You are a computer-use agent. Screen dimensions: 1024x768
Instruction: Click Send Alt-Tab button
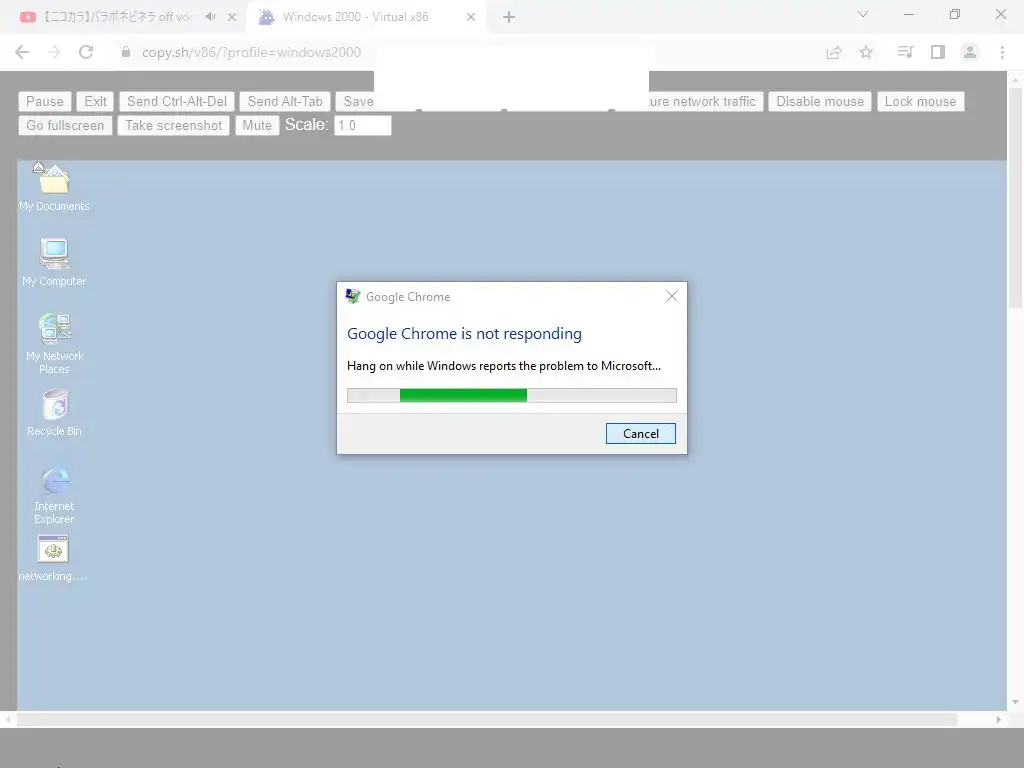point(285,101)
